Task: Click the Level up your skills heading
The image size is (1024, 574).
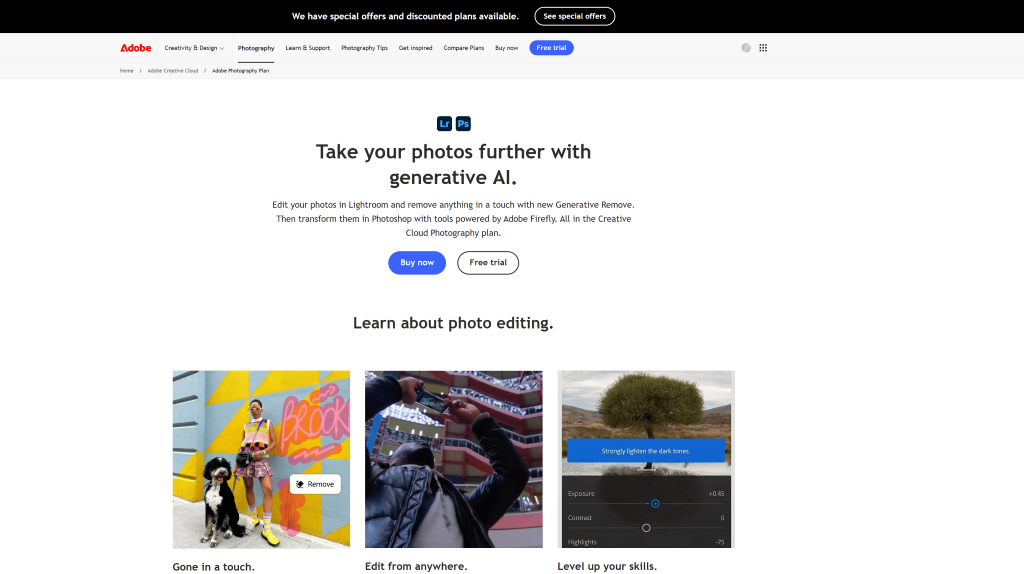Action: pyautogui.click(x=607, y=566)
